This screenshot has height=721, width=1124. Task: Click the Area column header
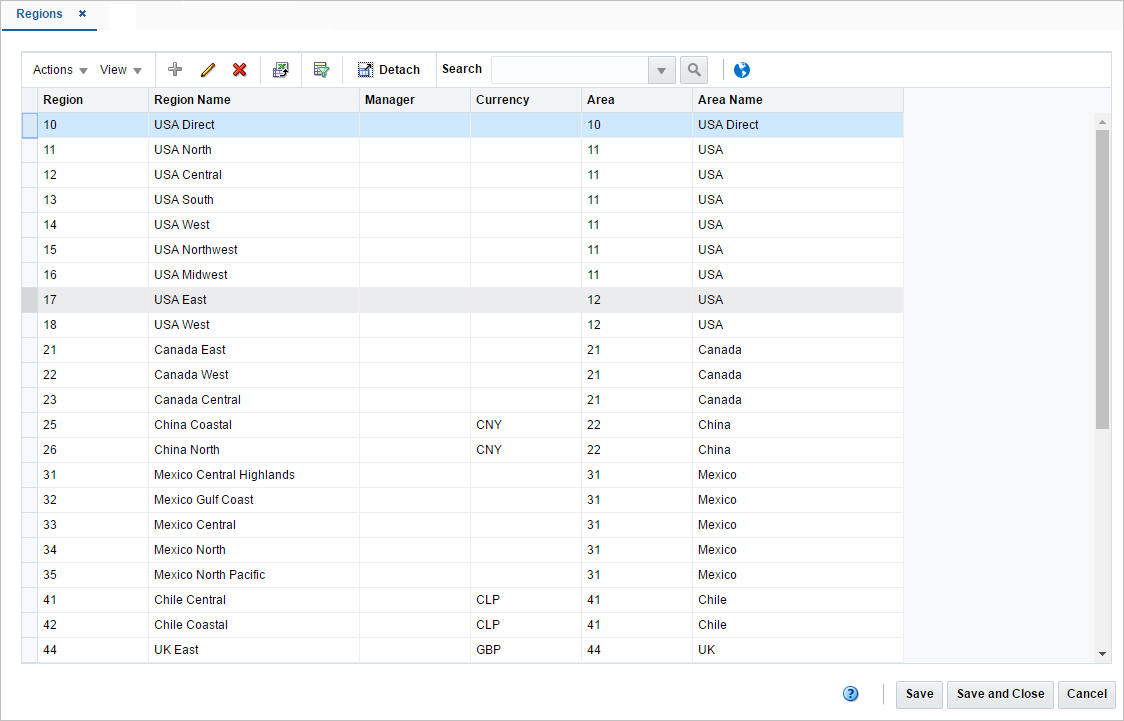637,100
